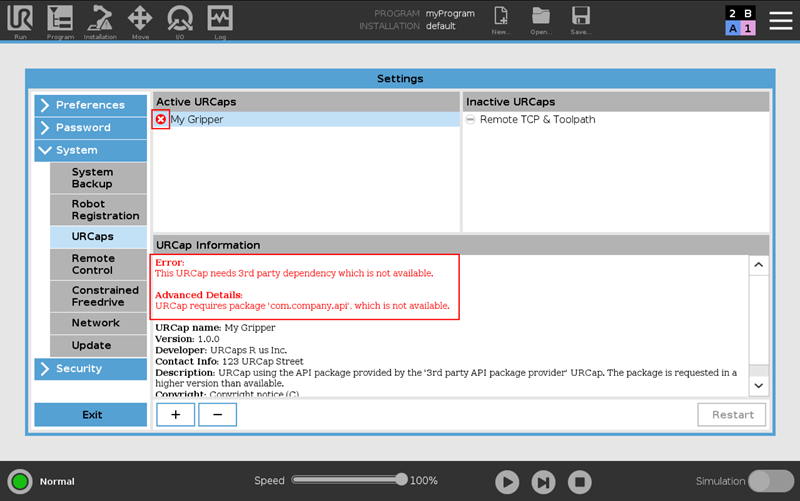Image resolution: width=800 pixels, height=501 pixels.
Task: Open the Log tab icon
Action: 220,20
